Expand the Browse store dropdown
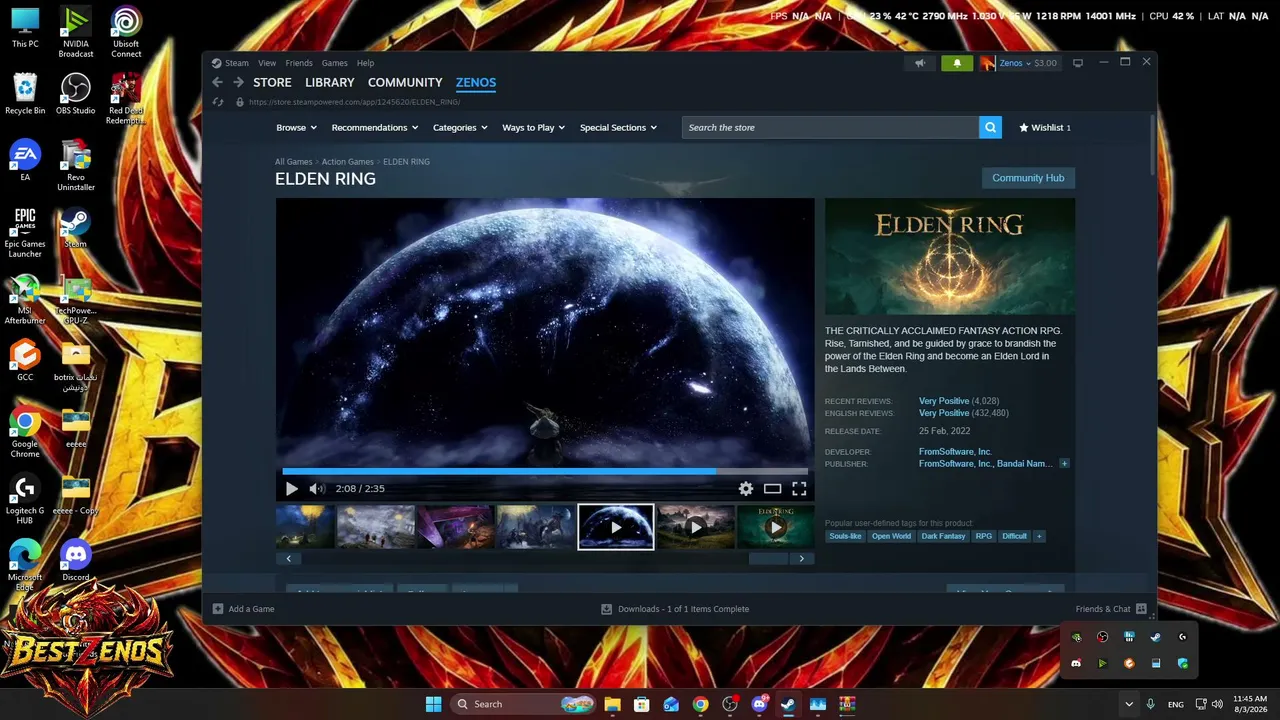The height and width of the screenshot is (720, 1280). click(296, 128)
